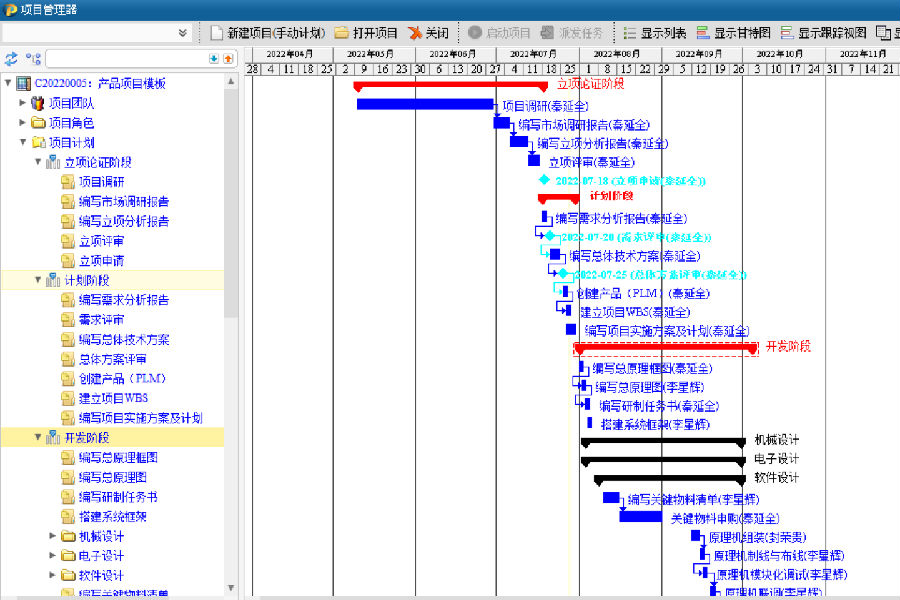Collapse the 立项论证阶段 node
The width and height of the screenshot is (900, 600).
tap(38, 162)
